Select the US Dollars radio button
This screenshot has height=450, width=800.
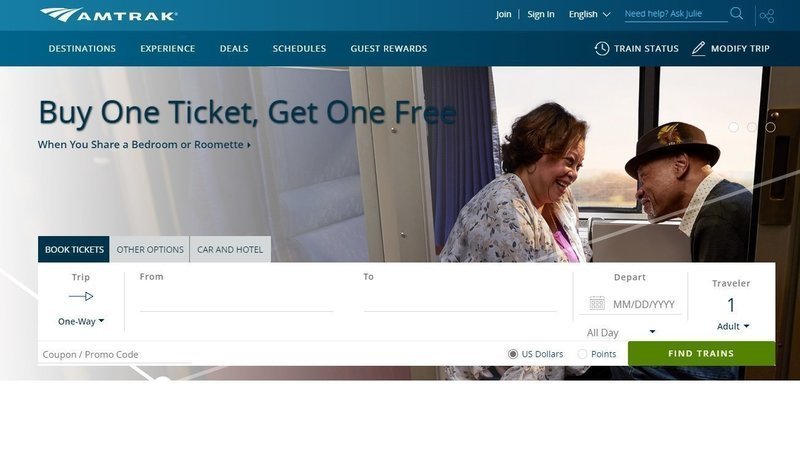[513, 354]
